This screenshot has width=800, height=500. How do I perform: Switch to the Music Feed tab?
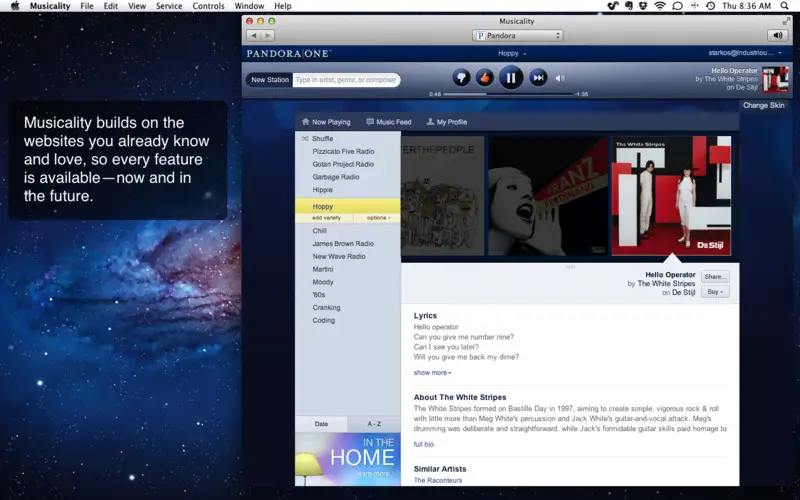pyautogui.click(x=389, y=122)
